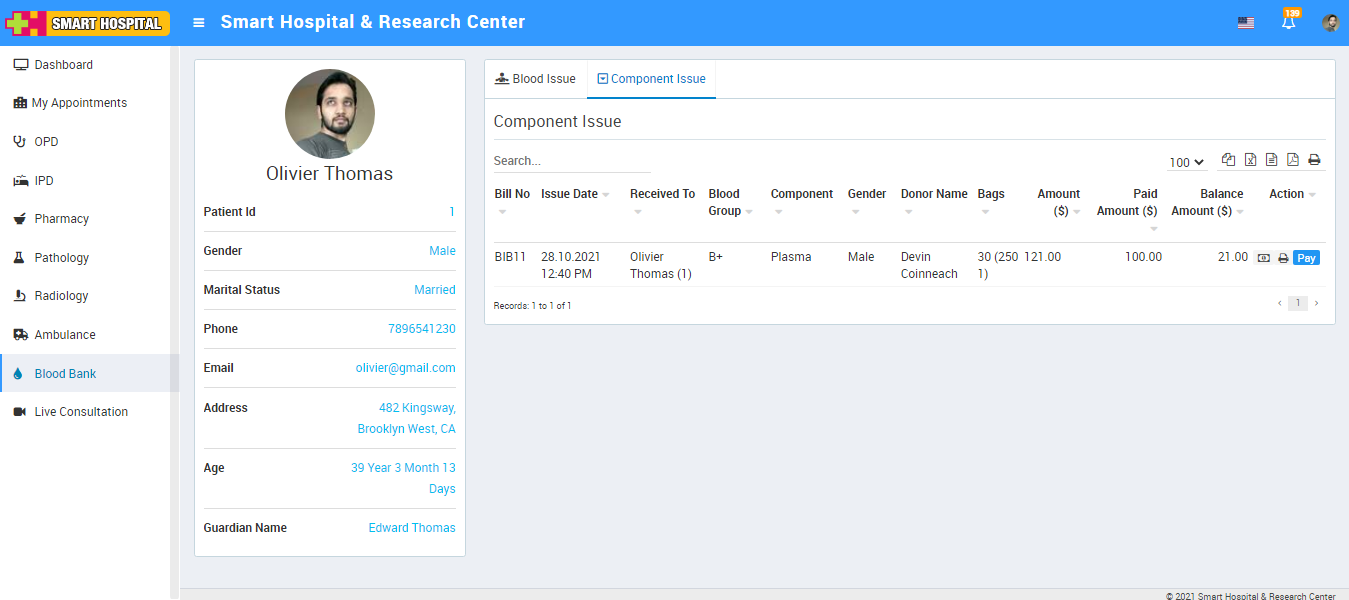Export table to Excel icon
1349x600 pixels.
(1250, 160)
